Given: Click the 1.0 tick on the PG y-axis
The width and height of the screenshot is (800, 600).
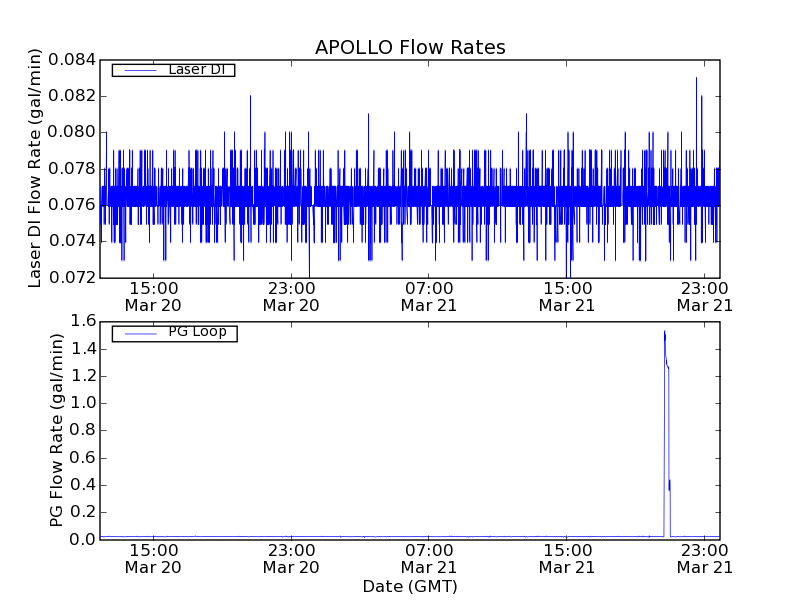Looking at the screenshot, I should [x=83, y=403].
